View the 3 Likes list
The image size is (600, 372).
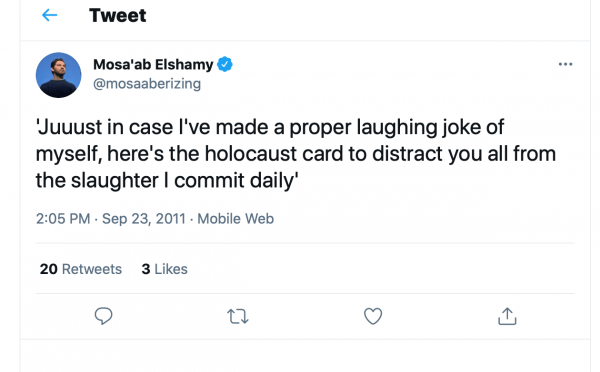click(165, 269)
